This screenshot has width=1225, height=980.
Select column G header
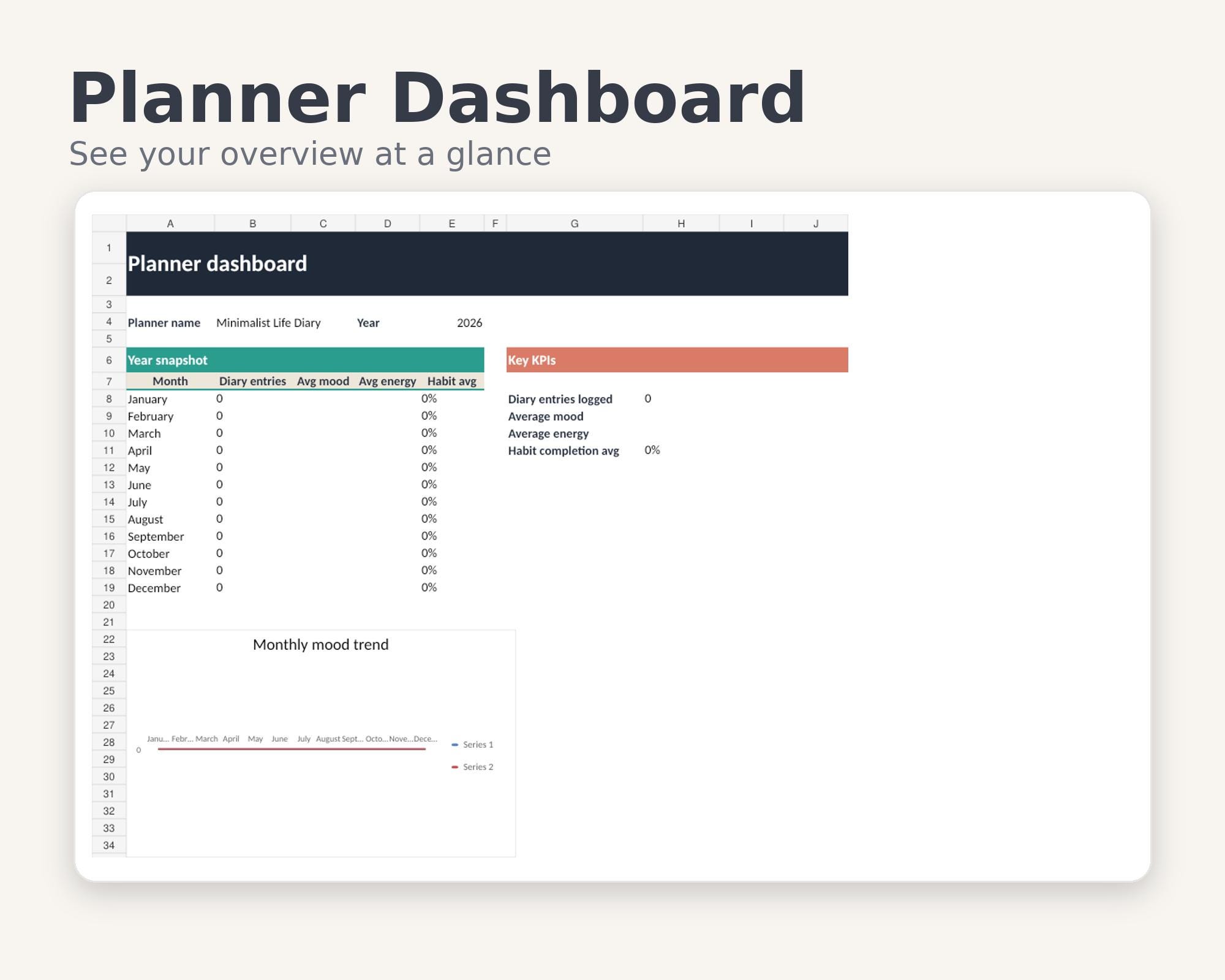click(x=575, y=224)
